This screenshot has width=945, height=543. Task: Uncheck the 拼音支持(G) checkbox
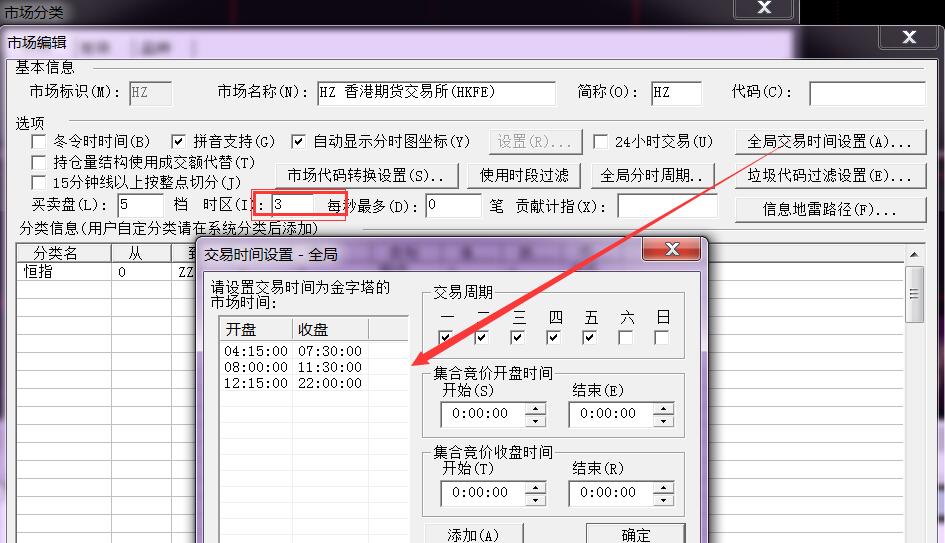coord(178,142)
